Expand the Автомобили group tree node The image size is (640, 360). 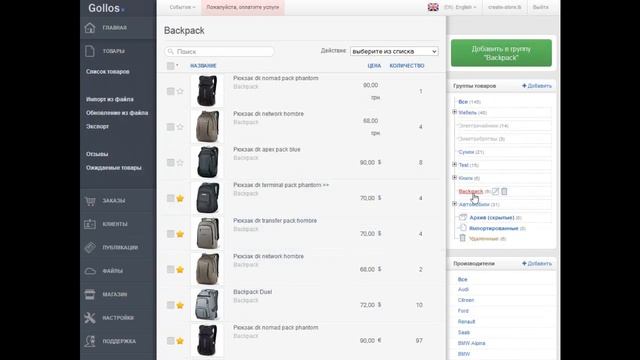click(454, 204)
